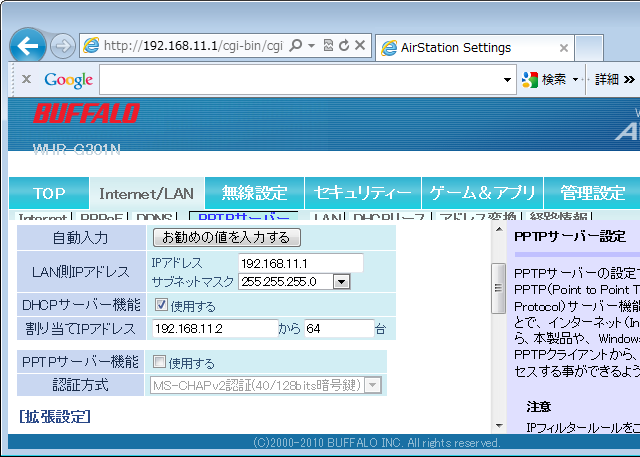The height and width of the screenshot is (457, 640).
Task: Click the settings pane scrollbar thumb
Action: (498, 288)
